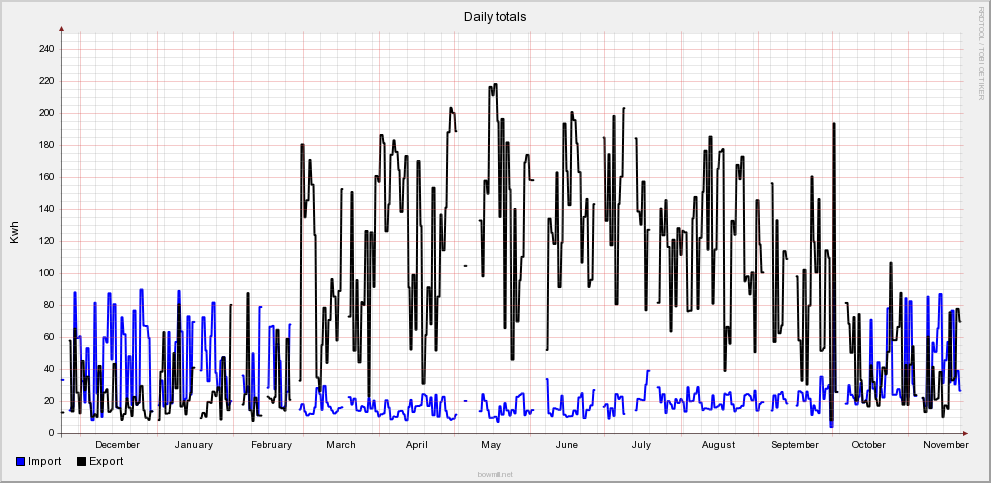Click the black Export legend swatch
This screenshot has width=991, height=483.
coord(82,462)
